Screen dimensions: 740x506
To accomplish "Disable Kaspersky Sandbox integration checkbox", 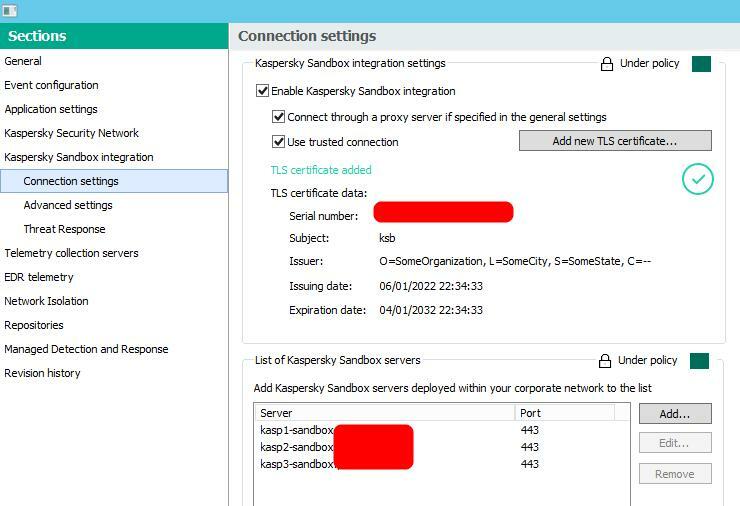I will click(263, 91).
